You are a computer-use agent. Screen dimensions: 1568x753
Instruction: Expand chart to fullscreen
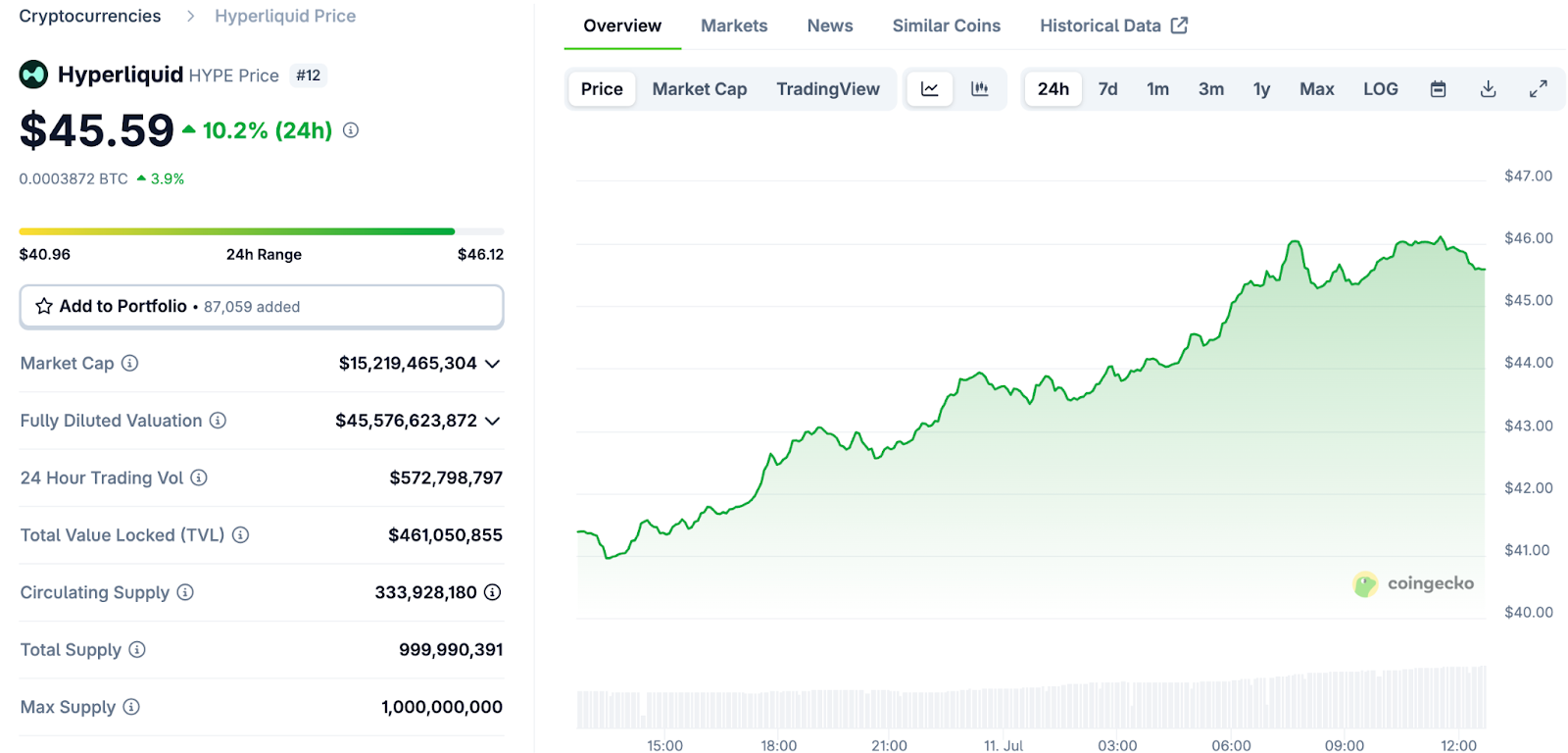(x=1538, y=89)
